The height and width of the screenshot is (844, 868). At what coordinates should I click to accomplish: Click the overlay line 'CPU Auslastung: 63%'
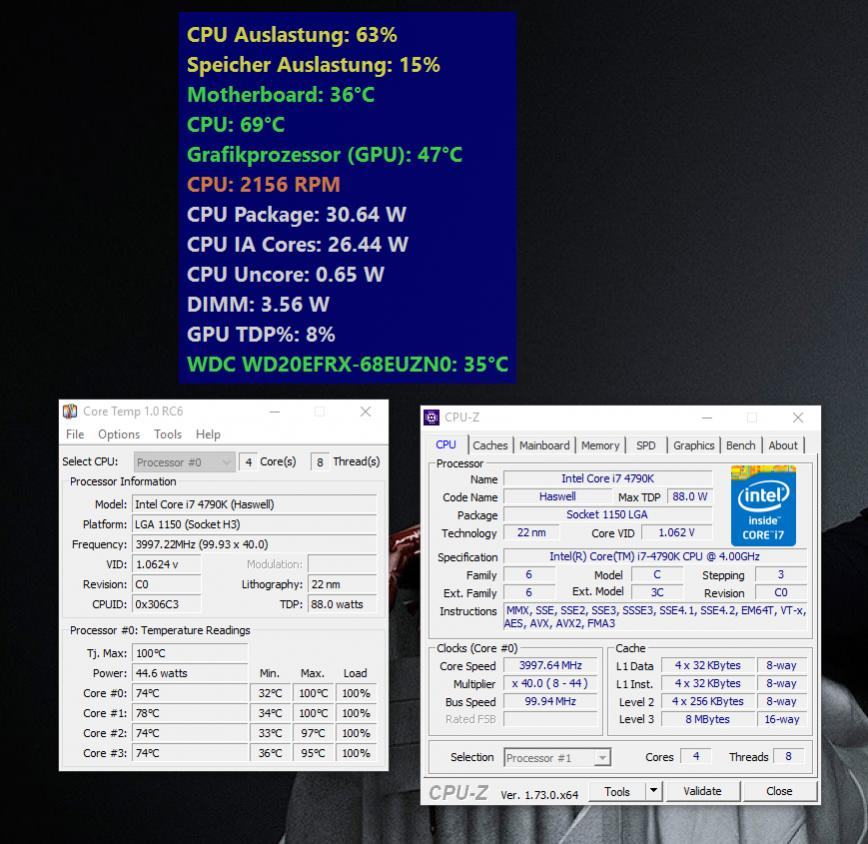click(292, 35)
